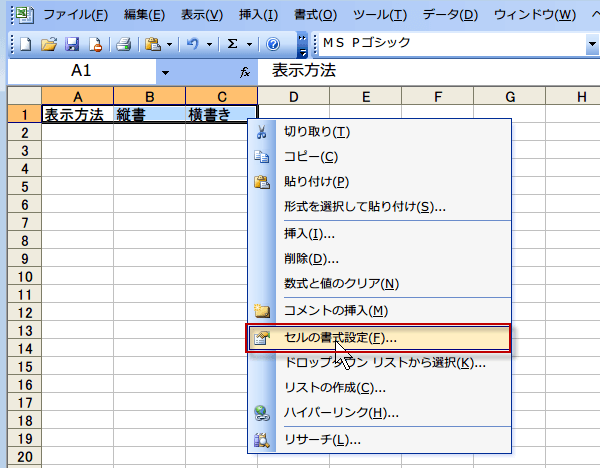Click the Paste clipboard toolbar icon
Screen dimensions: 600x468
pos(153,44)
